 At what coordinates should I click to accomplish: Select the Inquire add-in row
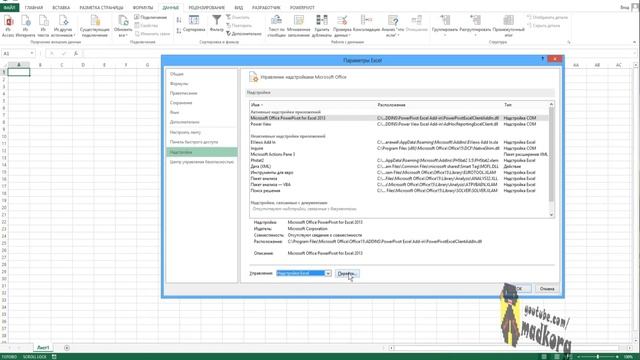pyautogui.click(x=399, y=148)
